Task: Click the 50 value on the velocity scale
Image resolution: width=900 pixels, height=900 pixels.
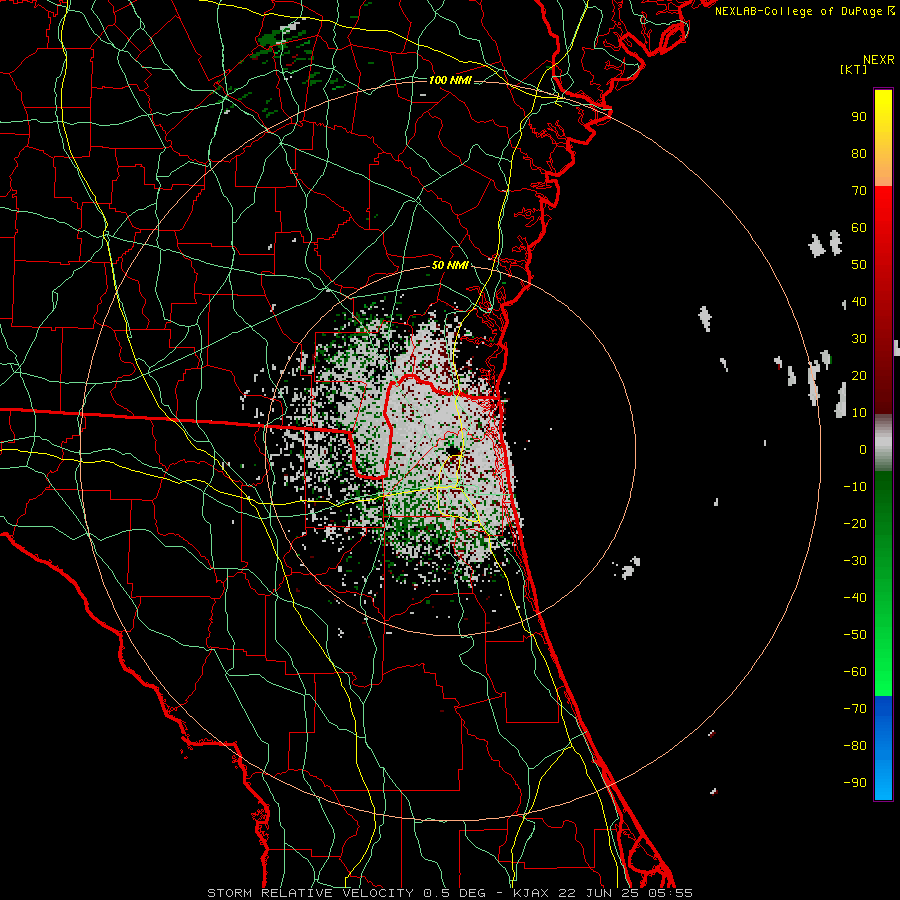Action: (x=859, y=265)
